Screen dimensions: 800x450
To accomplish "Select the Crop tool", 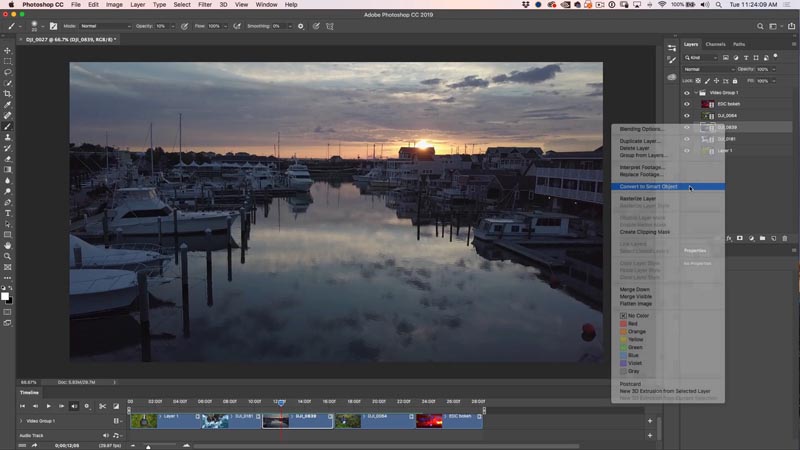I will pyautogui.click(x=7, y=94).
